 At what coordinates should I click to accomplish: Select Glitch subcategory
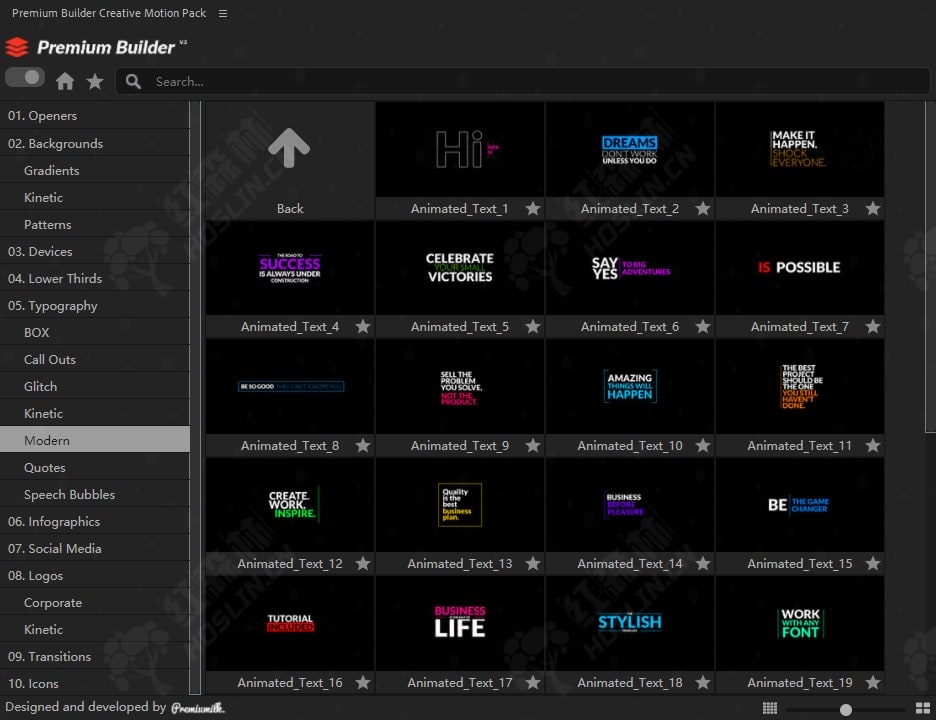(x=95, y=386)
